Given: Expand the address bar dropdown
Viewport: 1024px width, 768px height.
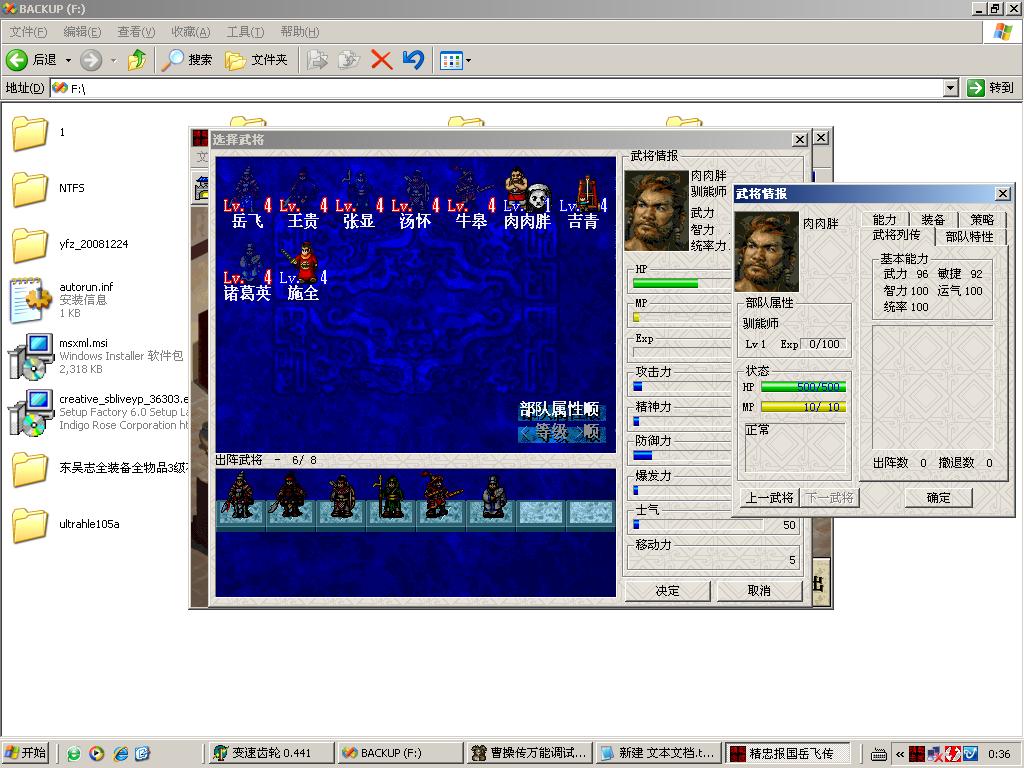Looking at the screenshot, I should pyautogui.click(x=951, y=88).
